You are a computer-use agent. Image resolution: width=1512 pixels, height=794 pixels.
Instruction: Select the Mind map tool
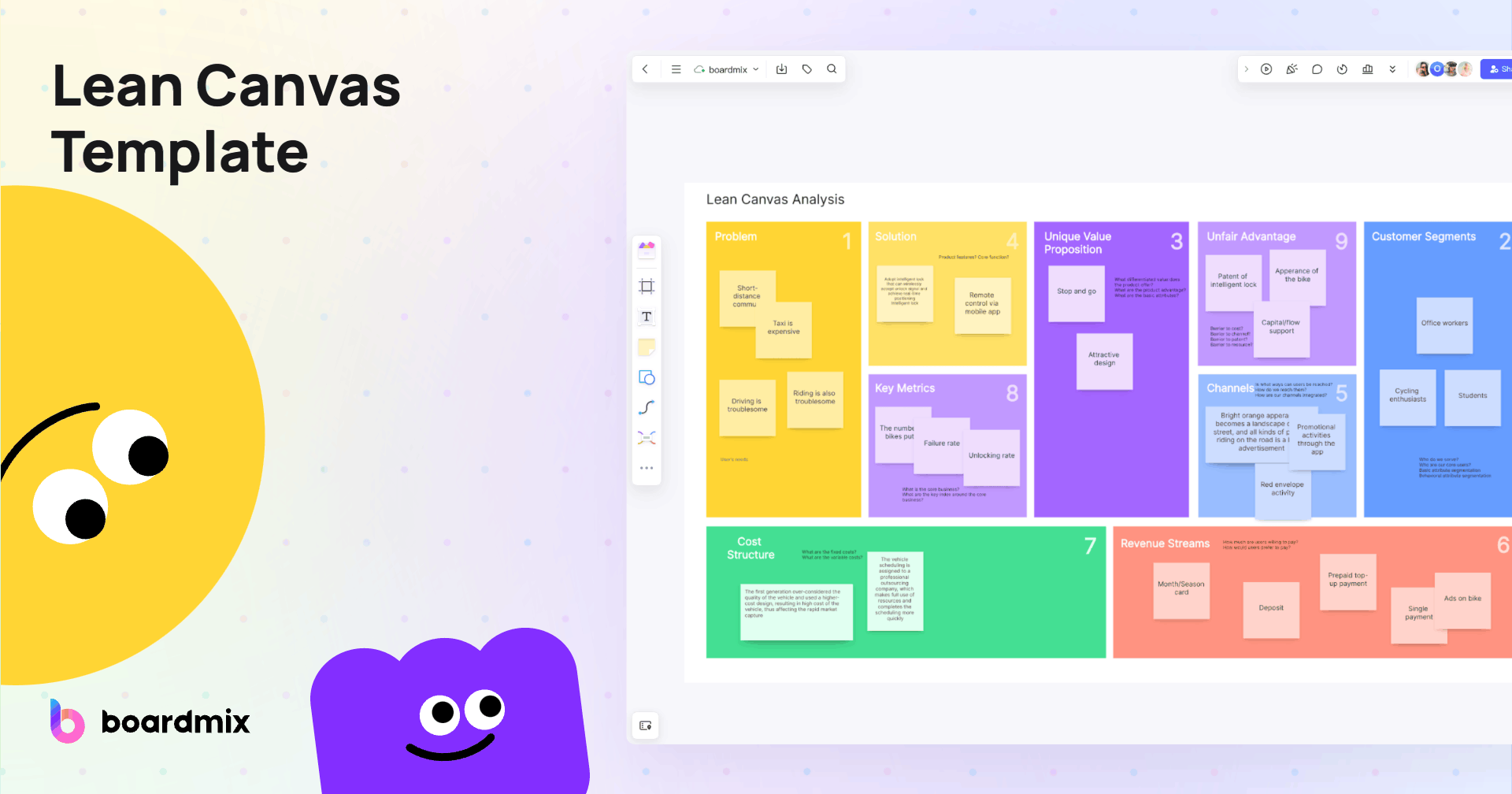point(647,438)
